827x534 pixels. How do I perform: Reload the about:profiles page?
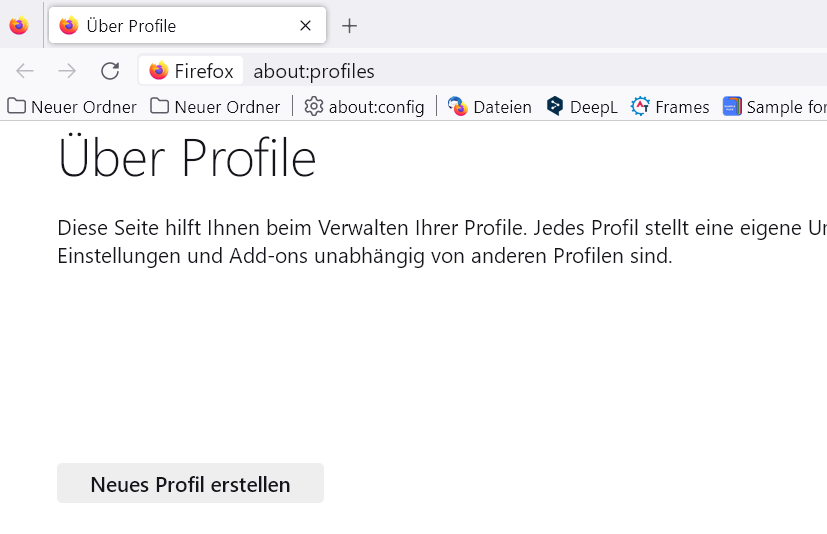tap(110, 71)
